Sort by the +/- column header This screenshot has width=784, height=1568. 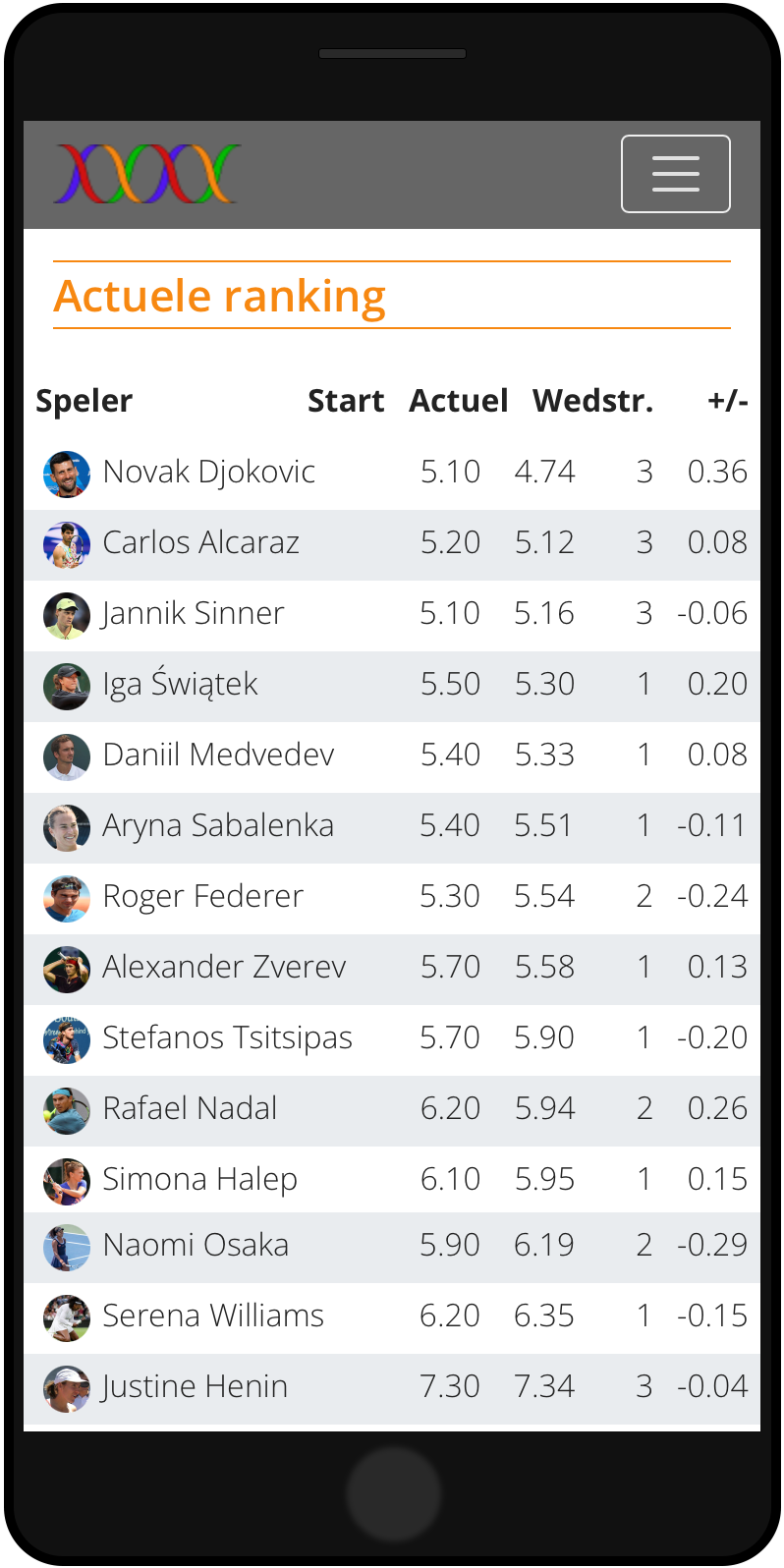coord(728,401)
